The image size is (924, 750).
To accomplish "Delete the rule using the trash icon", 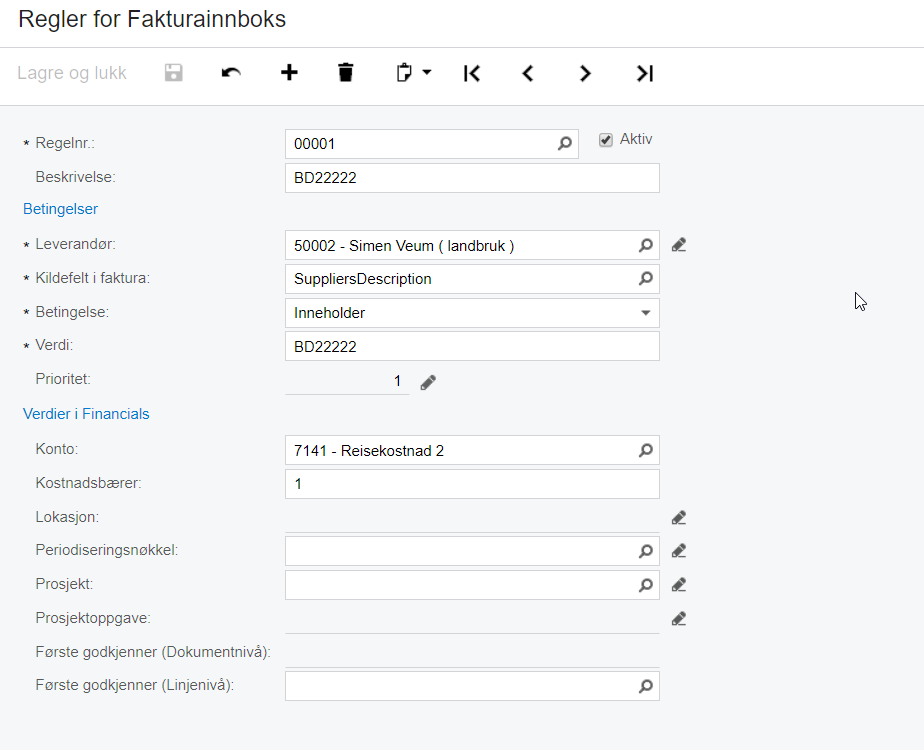I will (346, 73).
